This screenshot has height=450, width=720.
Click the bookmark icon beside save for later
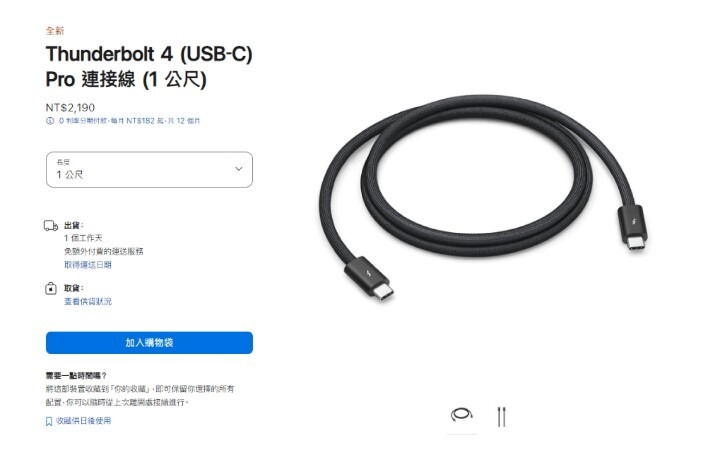tap(49, 421)
